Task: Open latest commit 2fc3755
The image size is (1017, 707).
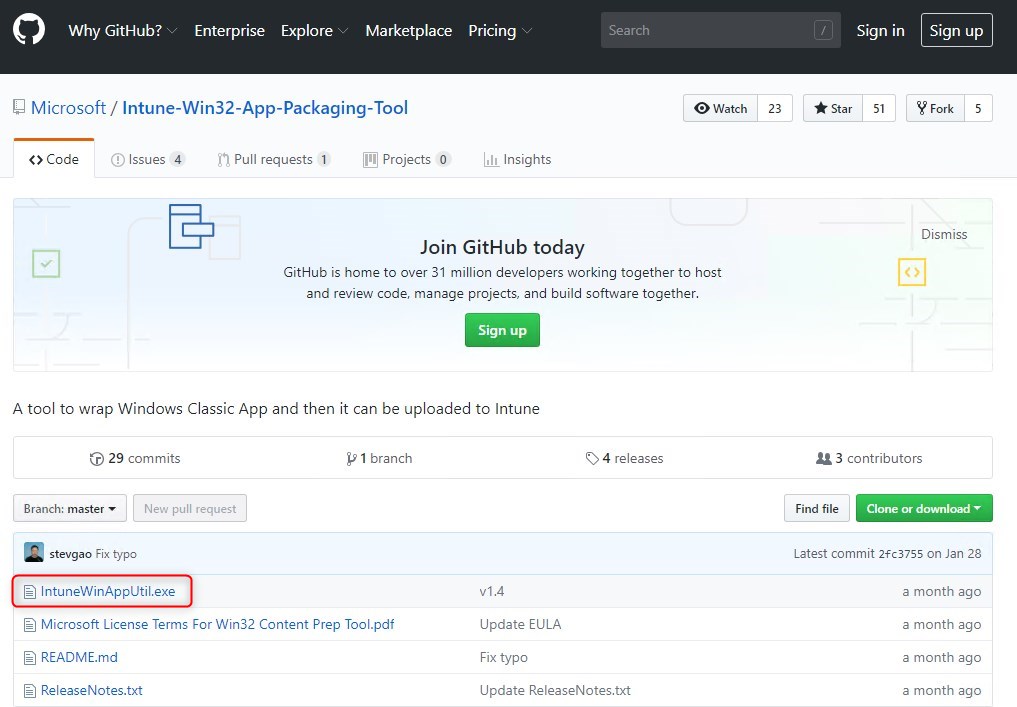Action: [x=900, y=554]
